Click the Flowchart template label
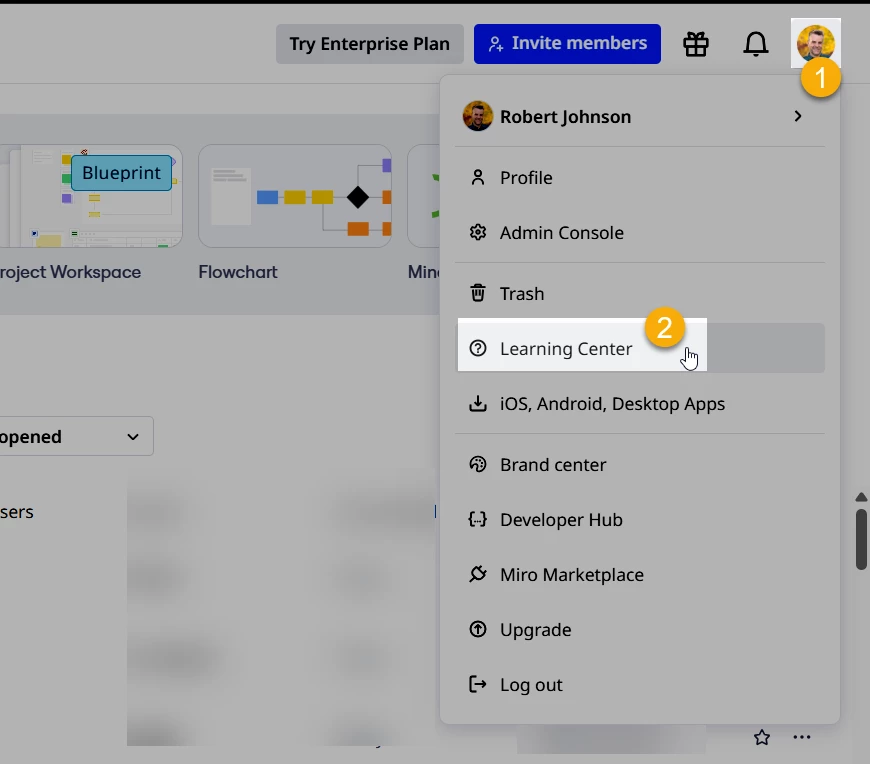 [238, 272]
